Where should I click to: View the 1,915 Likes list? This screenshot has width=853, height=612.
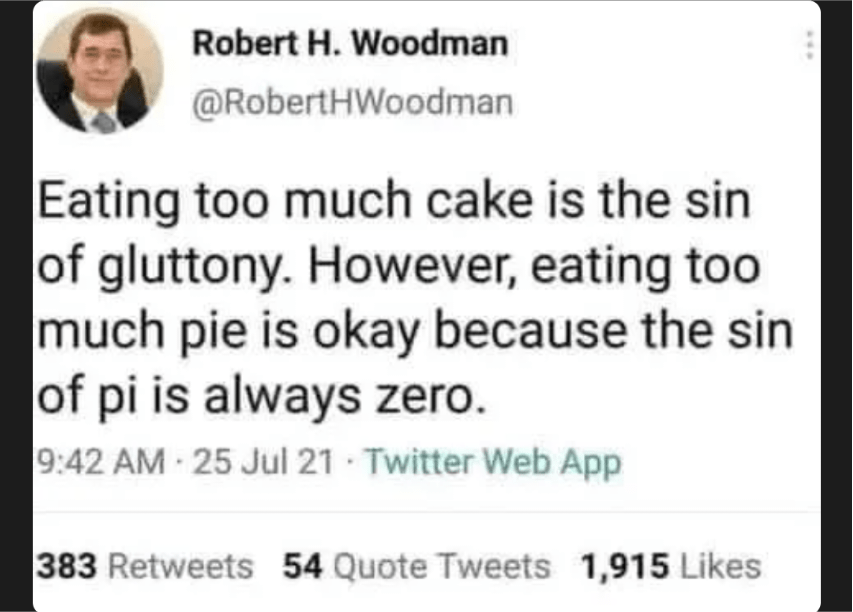point(670,567)
